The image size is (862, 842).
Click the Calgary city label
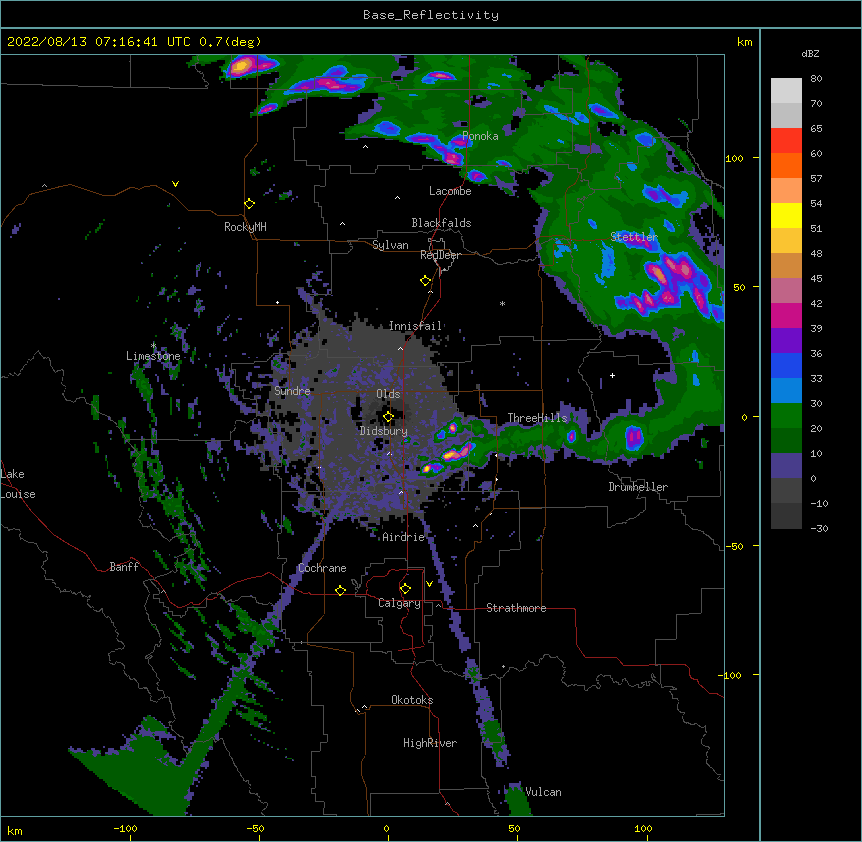pos(399,603)
